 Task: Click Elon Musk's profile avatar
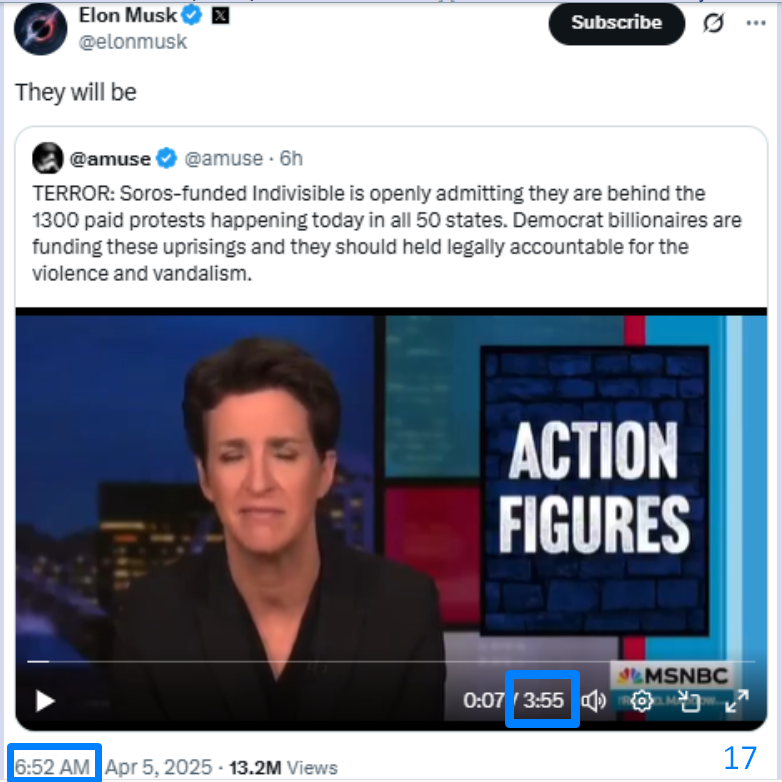40,29
